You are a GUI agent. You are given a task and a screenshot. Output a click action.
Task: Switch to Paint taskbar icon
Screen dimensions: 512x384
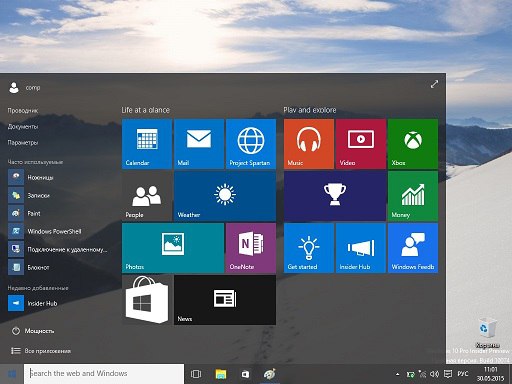(x=269, y=374)
